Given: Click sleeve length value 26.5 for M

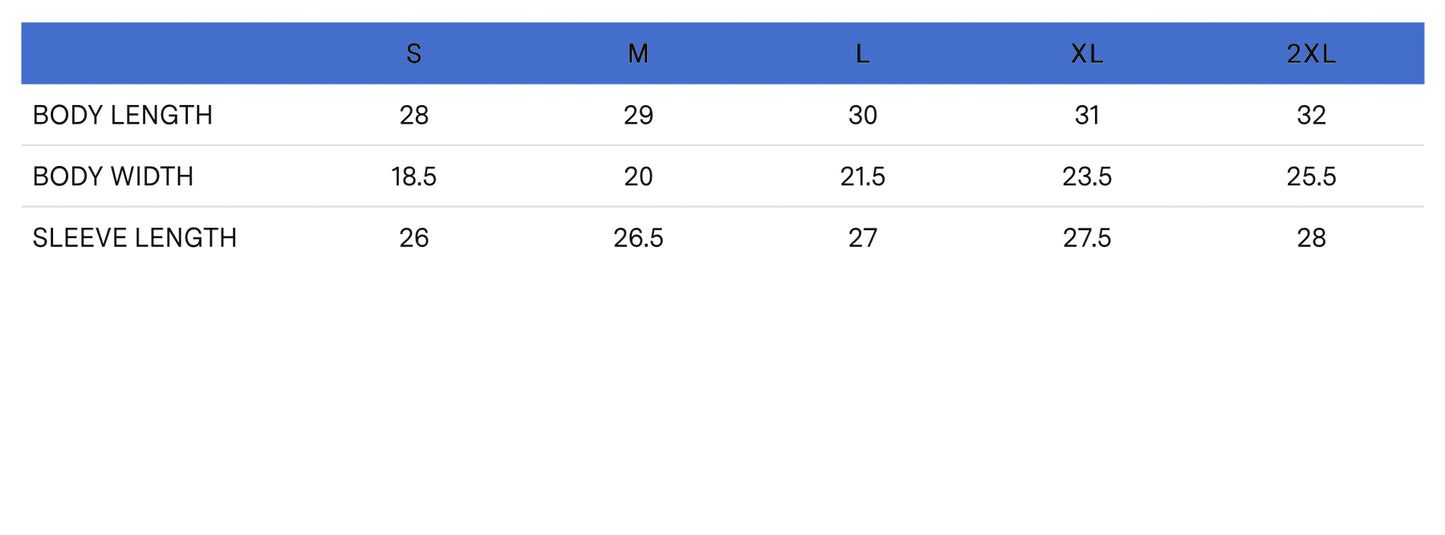Looking at the screenshot, I should tap(638, 238).
